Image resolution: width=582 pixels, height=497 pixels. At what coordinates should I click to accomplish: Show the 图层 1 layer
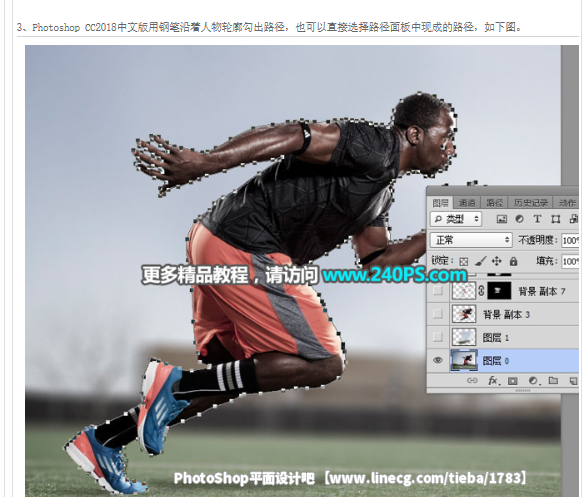438,337
